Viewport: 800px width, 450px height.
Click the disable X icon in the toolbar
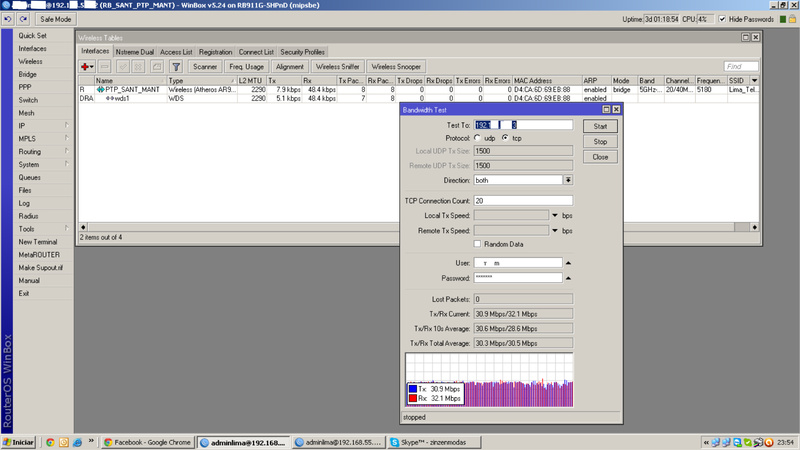[x=140, y=66]
